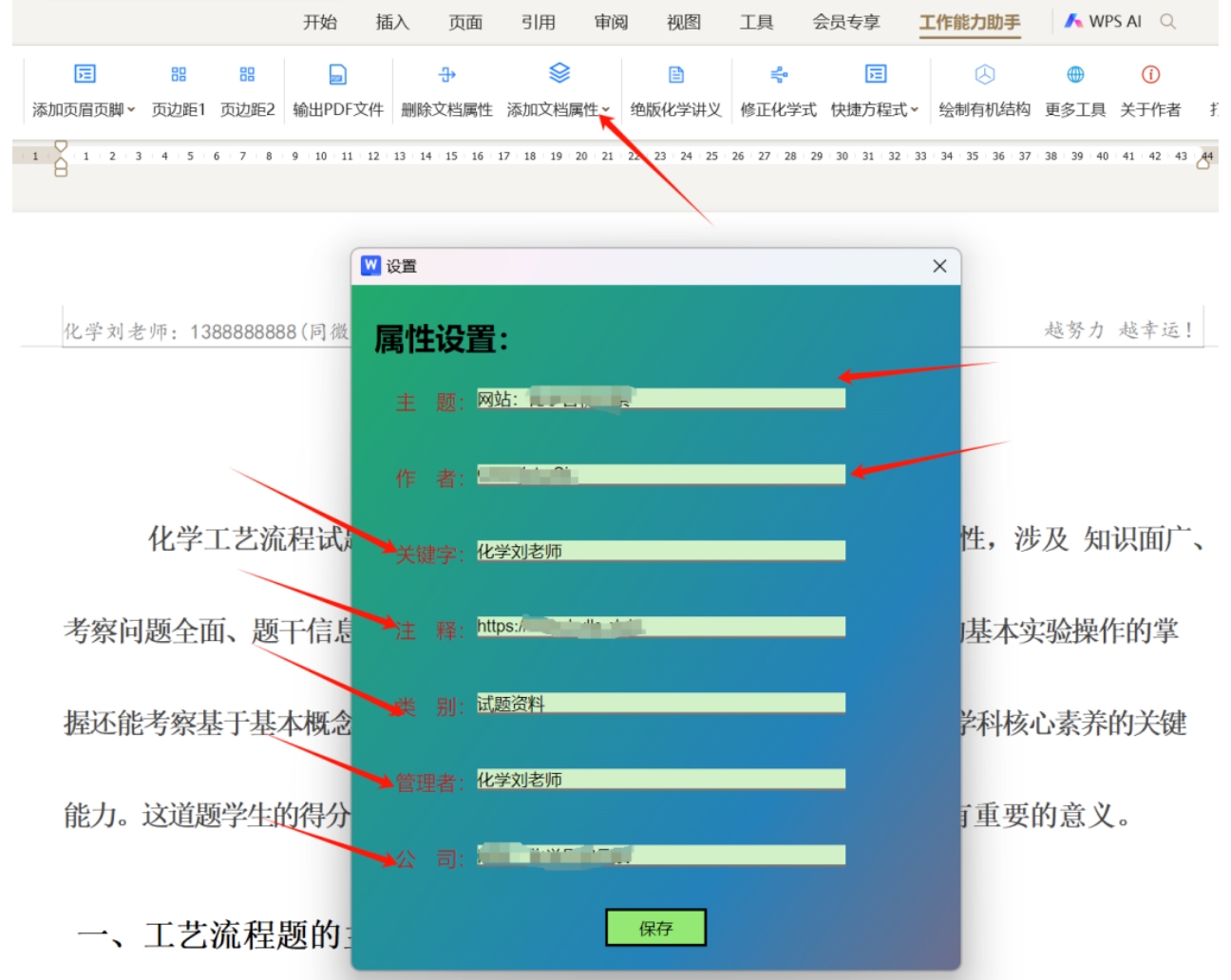Open 更多工具 globe icon
The height and width of the screenshot is (980, 1231).
click(1075, 74)
